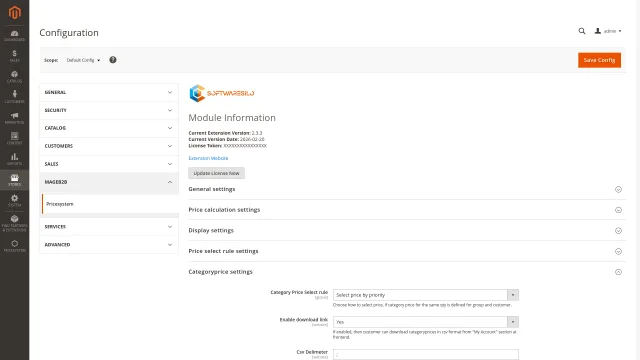Image resolution: width=640 pixels, height=360 pixels.
Task: Click the Current Extension Version text
Action: [x=225, y=133]
